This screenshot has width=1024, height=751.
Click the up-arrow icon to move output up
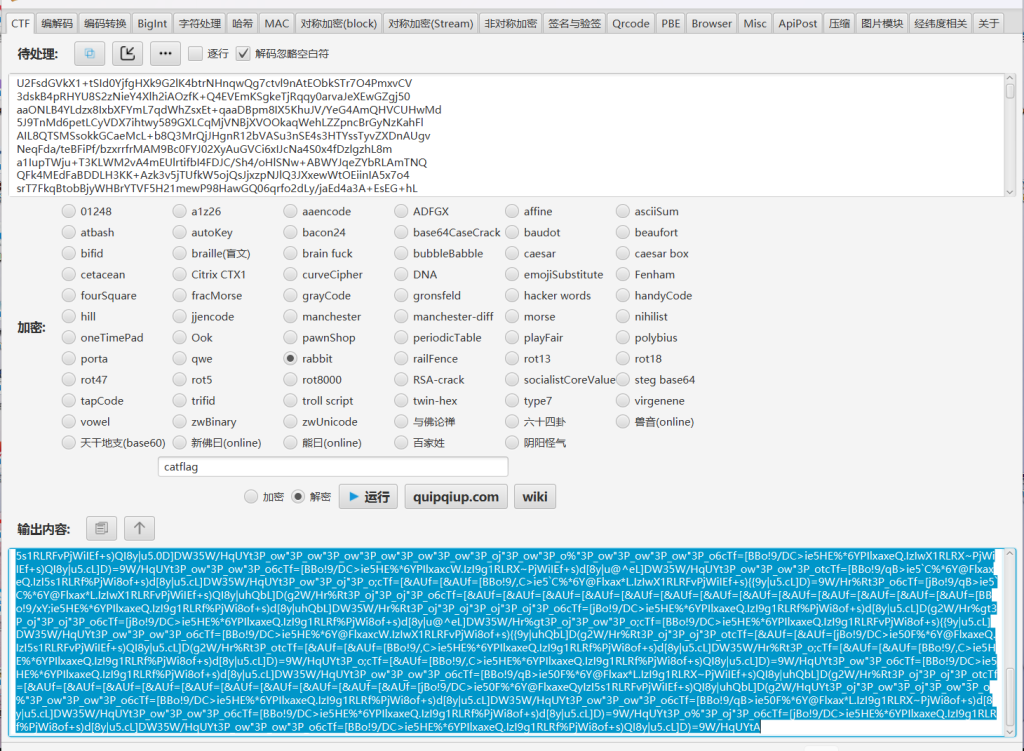[139, 528]
